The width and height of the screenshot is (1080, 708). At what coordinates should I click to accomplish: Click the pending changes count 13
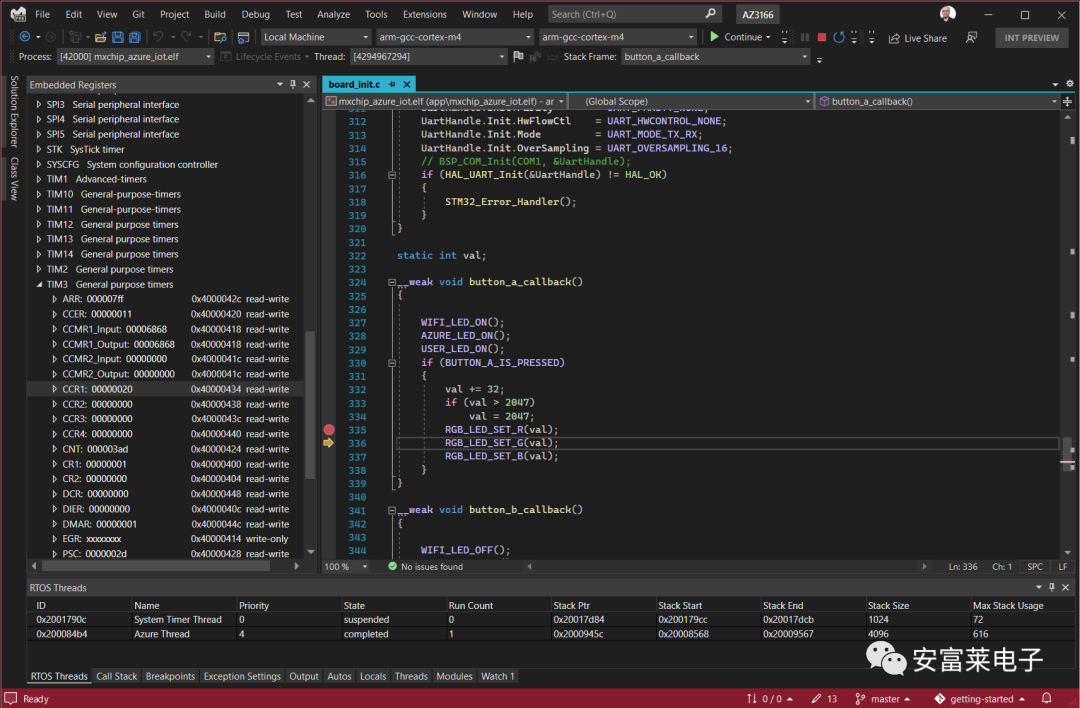click(824, 698)
